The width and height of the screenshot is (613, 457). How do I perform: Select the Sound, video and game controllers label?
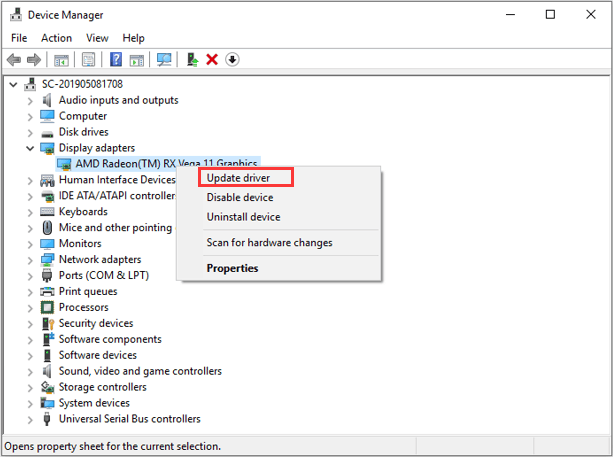pyautogui.click(x=140, y=371)
